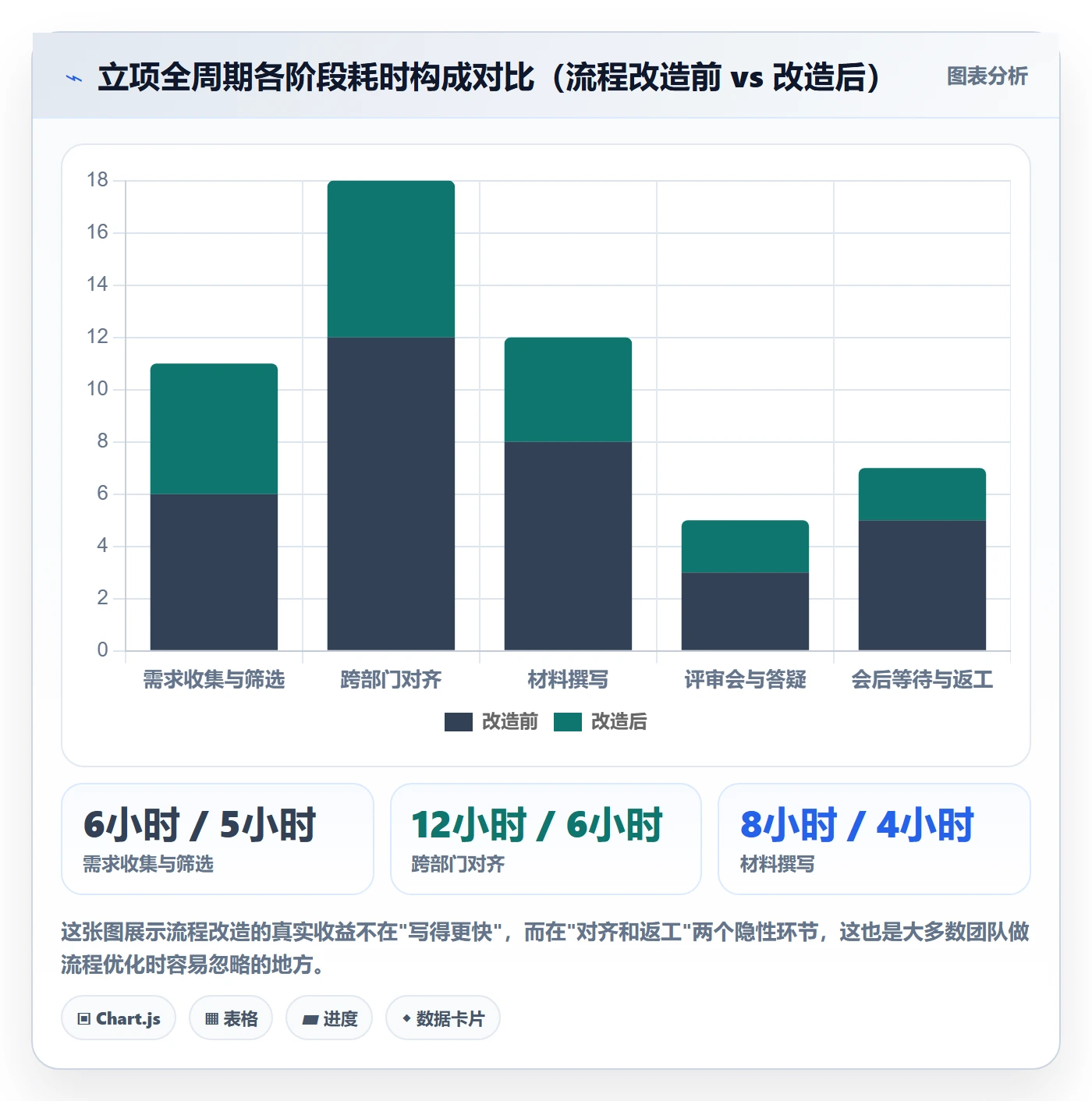Image resolution: width=1092 pixels, height=1101 pixels.
Task: Click the Chart.js tag chip
Action: [x=119, y=1018]
